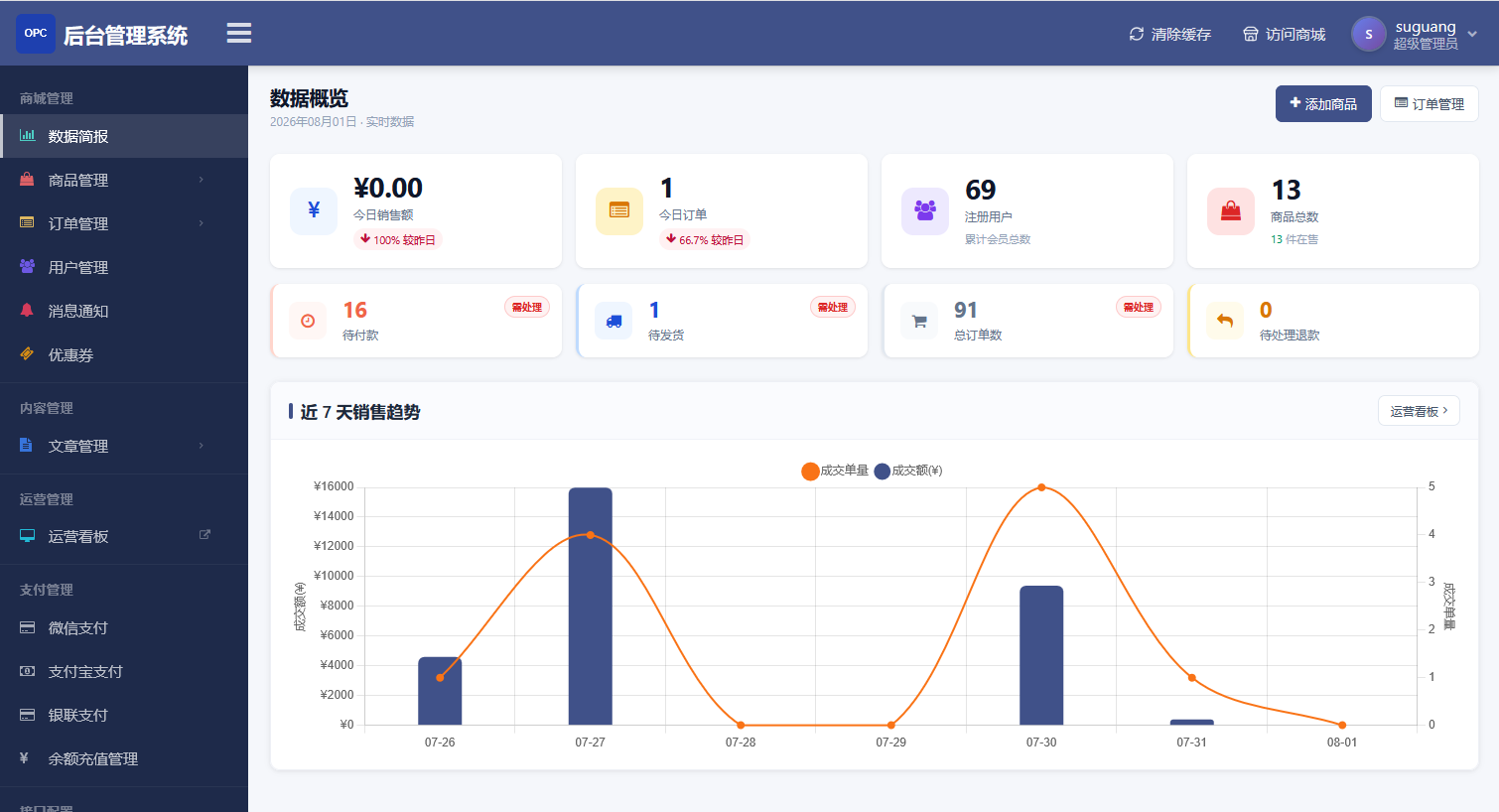Click the users icon in 注册用户 card
1499x812 pixels.
(925, 210)
